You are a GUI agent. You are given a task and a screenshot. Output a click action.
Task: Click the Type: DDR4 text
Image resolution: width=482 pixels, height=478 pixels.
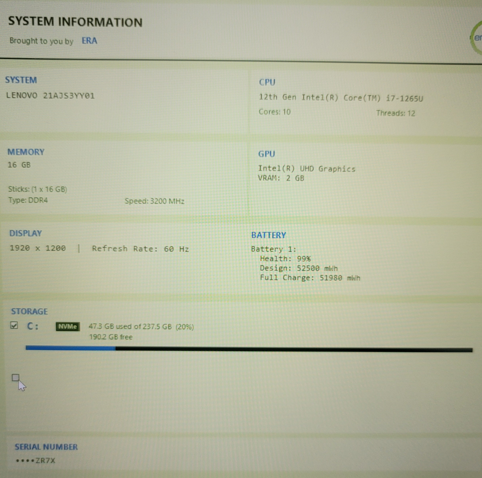(28, 200)
